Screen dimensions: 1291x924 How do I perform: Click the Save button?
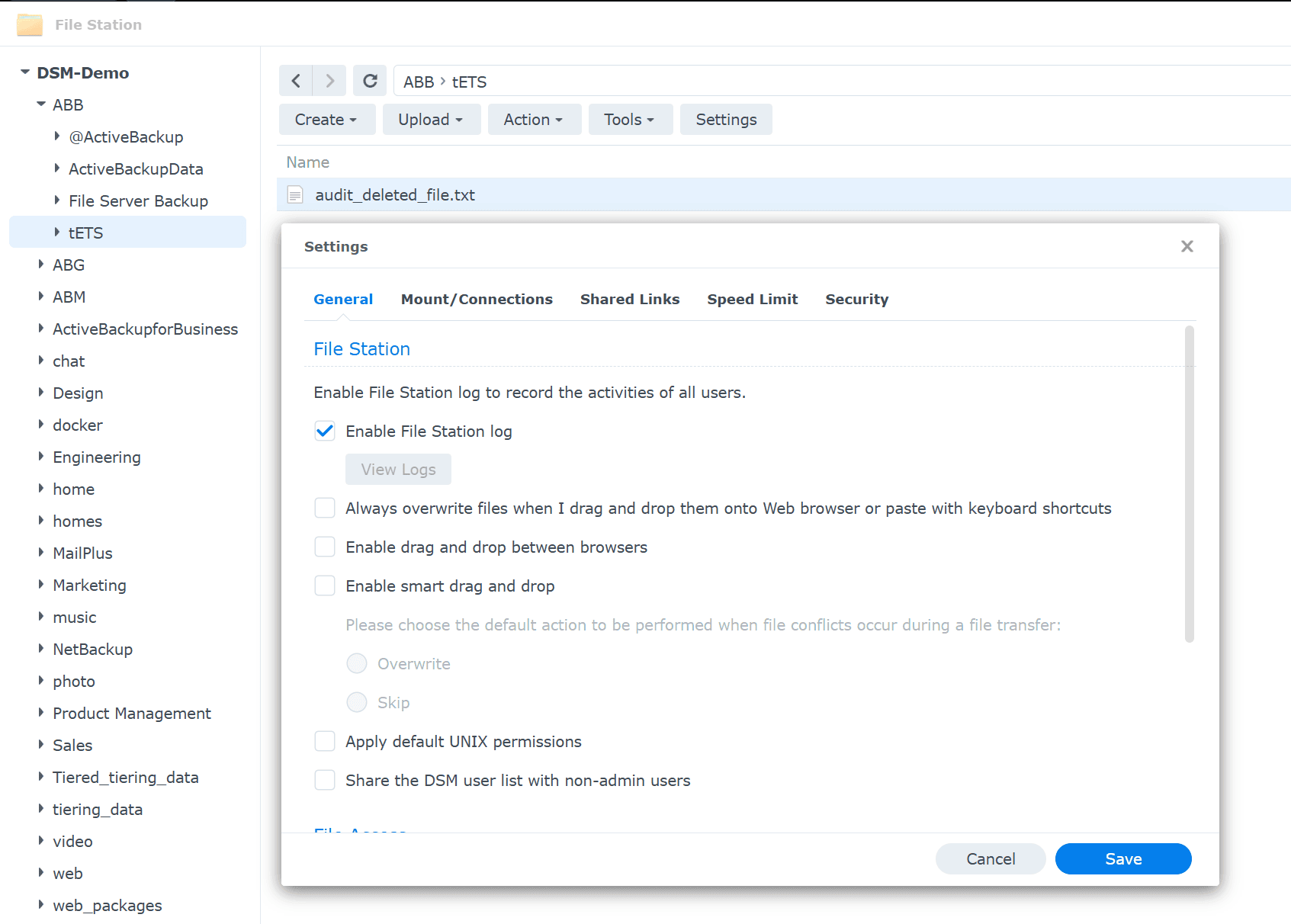pyautogui.click(x=1123, y=859)
